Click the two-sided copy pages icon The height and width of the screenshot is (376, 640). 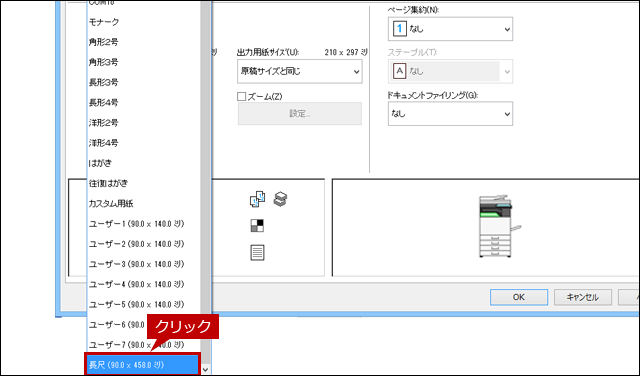pyautogui.click(x=257, y=199)
